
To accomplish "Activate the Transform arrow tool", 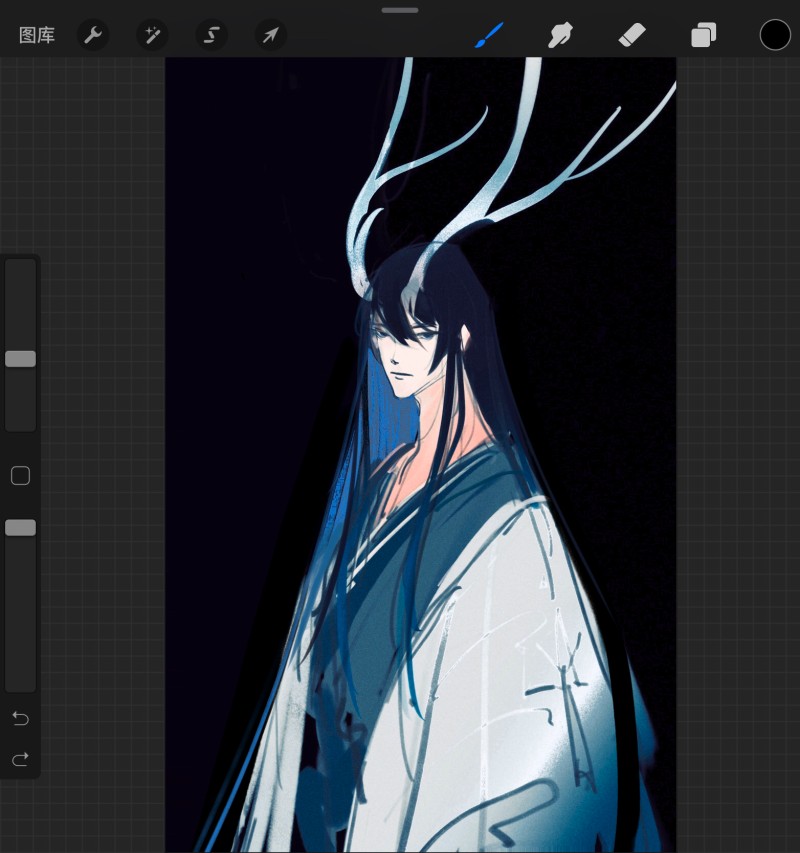I will tap(270, 35).
